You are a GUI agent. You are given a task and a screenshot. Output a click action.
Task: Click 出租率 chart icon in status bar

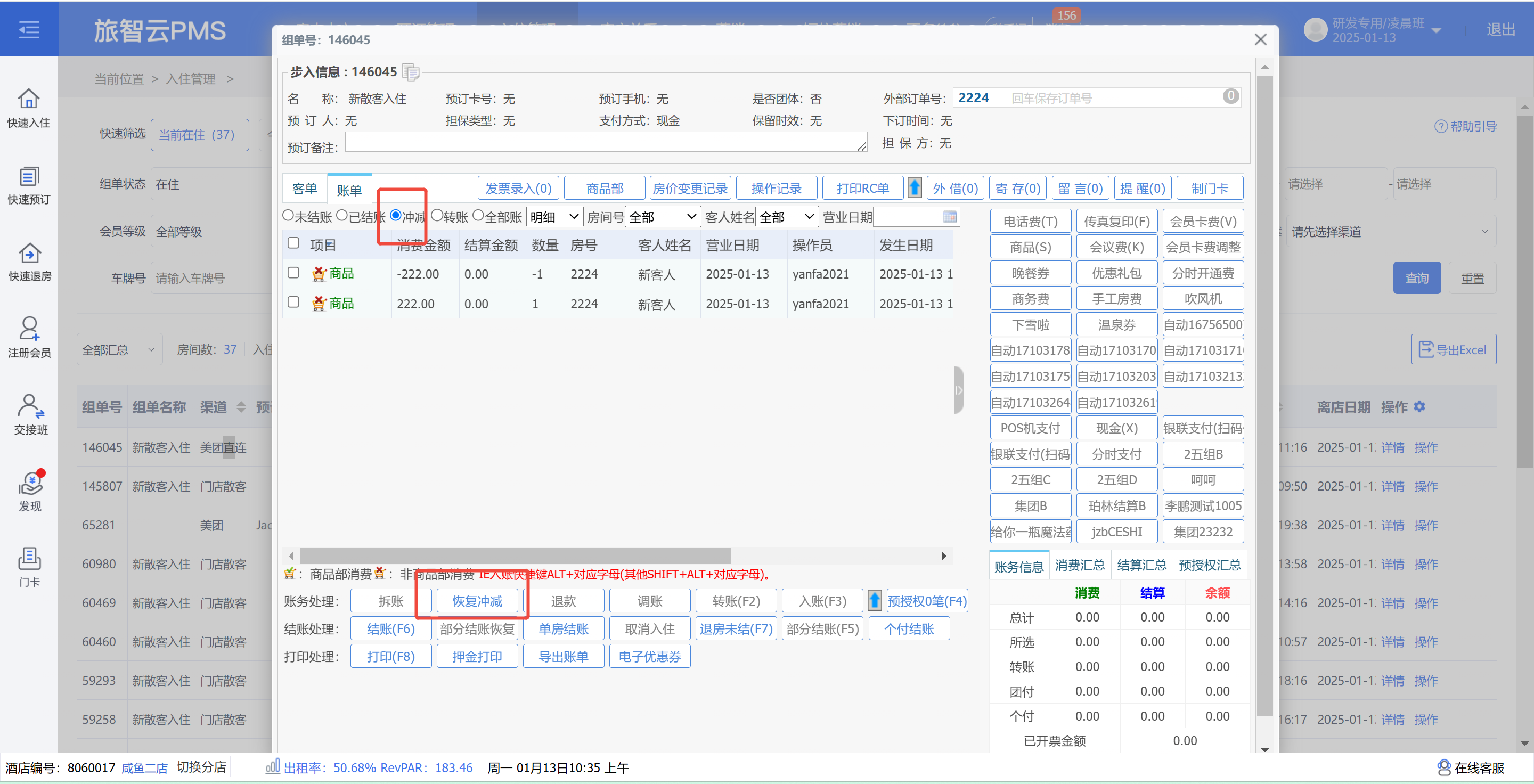pos(272,767)
